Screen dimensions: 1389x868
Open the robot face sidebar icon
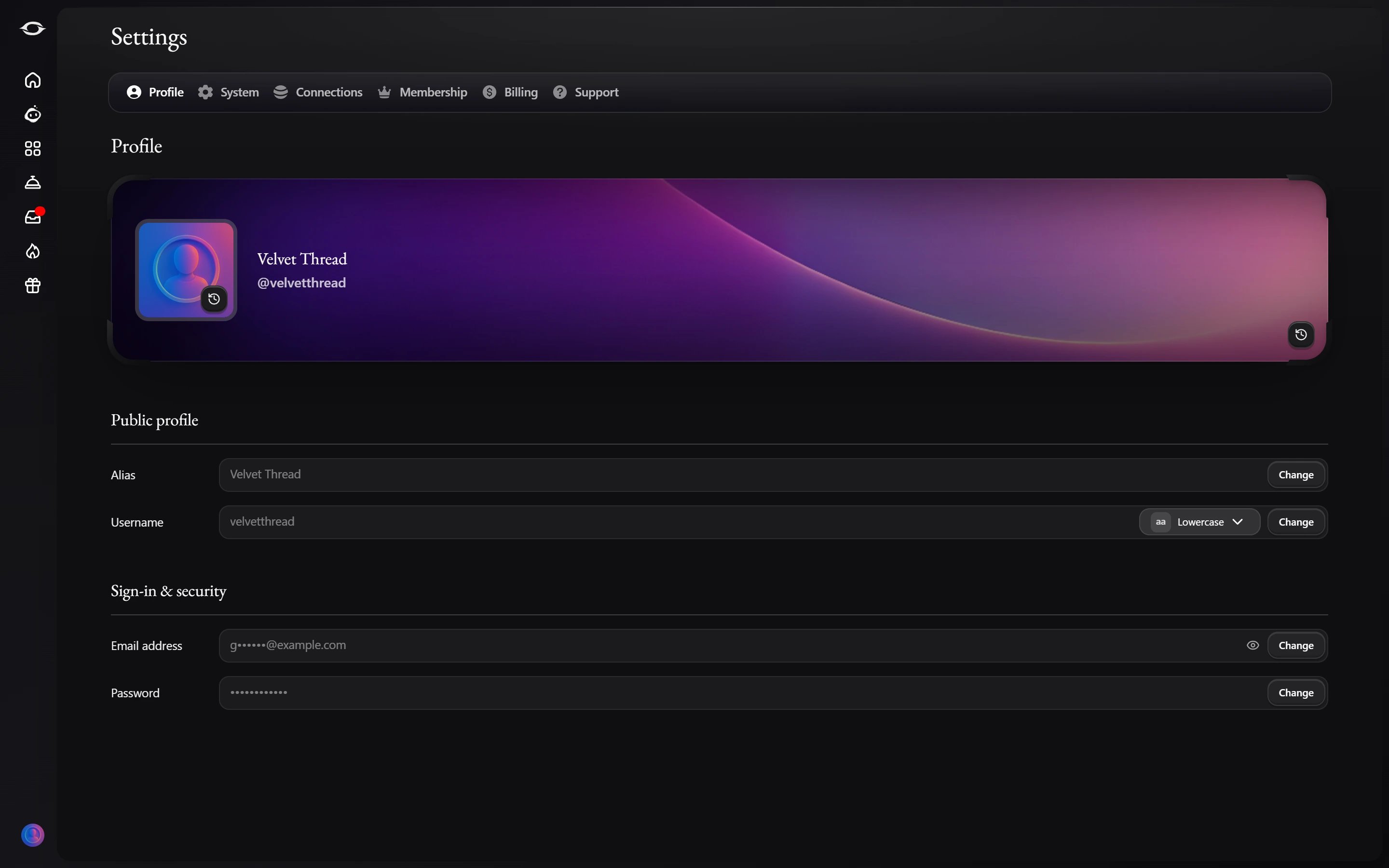coord(33,114)
